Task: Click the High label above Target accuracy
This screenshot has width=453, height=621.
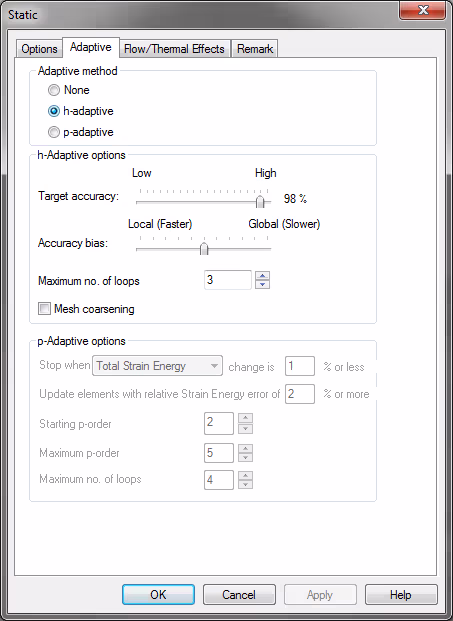Action: tap(265, 173)
